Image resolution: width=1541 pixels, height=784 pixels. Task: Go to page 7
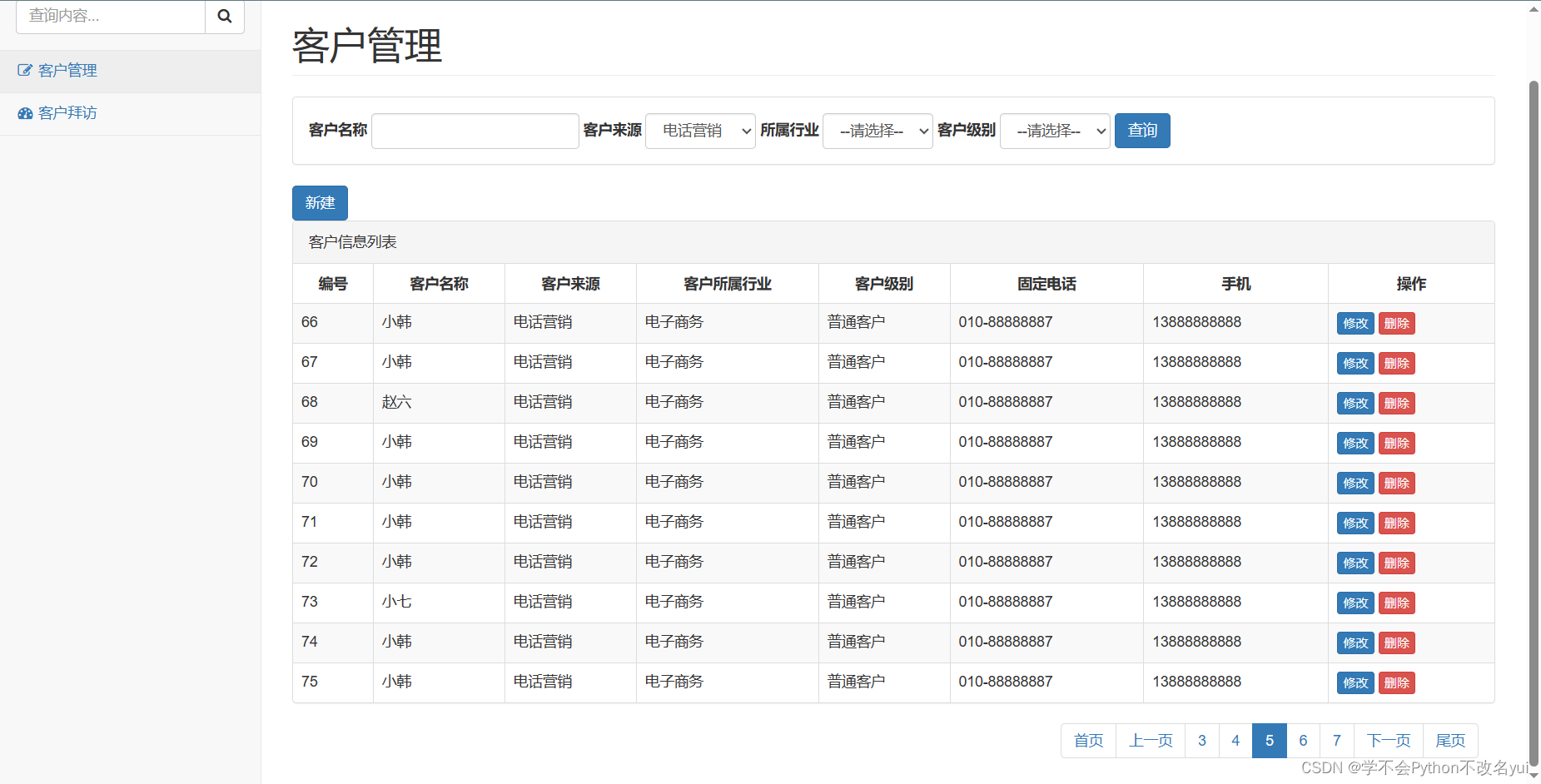click(x=1337, y=741)
